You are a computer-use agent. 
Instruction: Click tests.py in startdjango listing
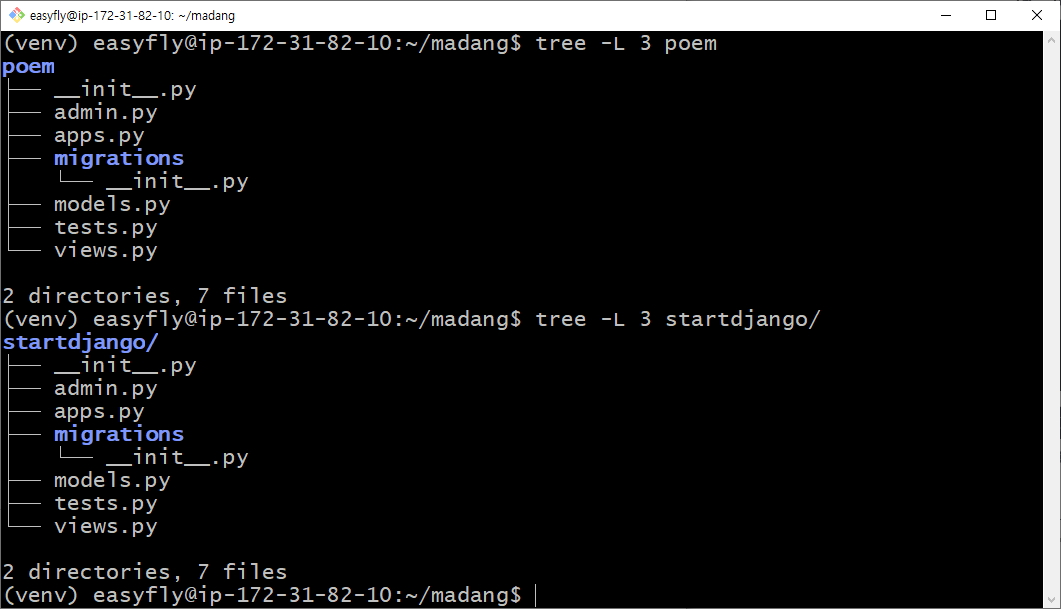[x=106, y=503]
